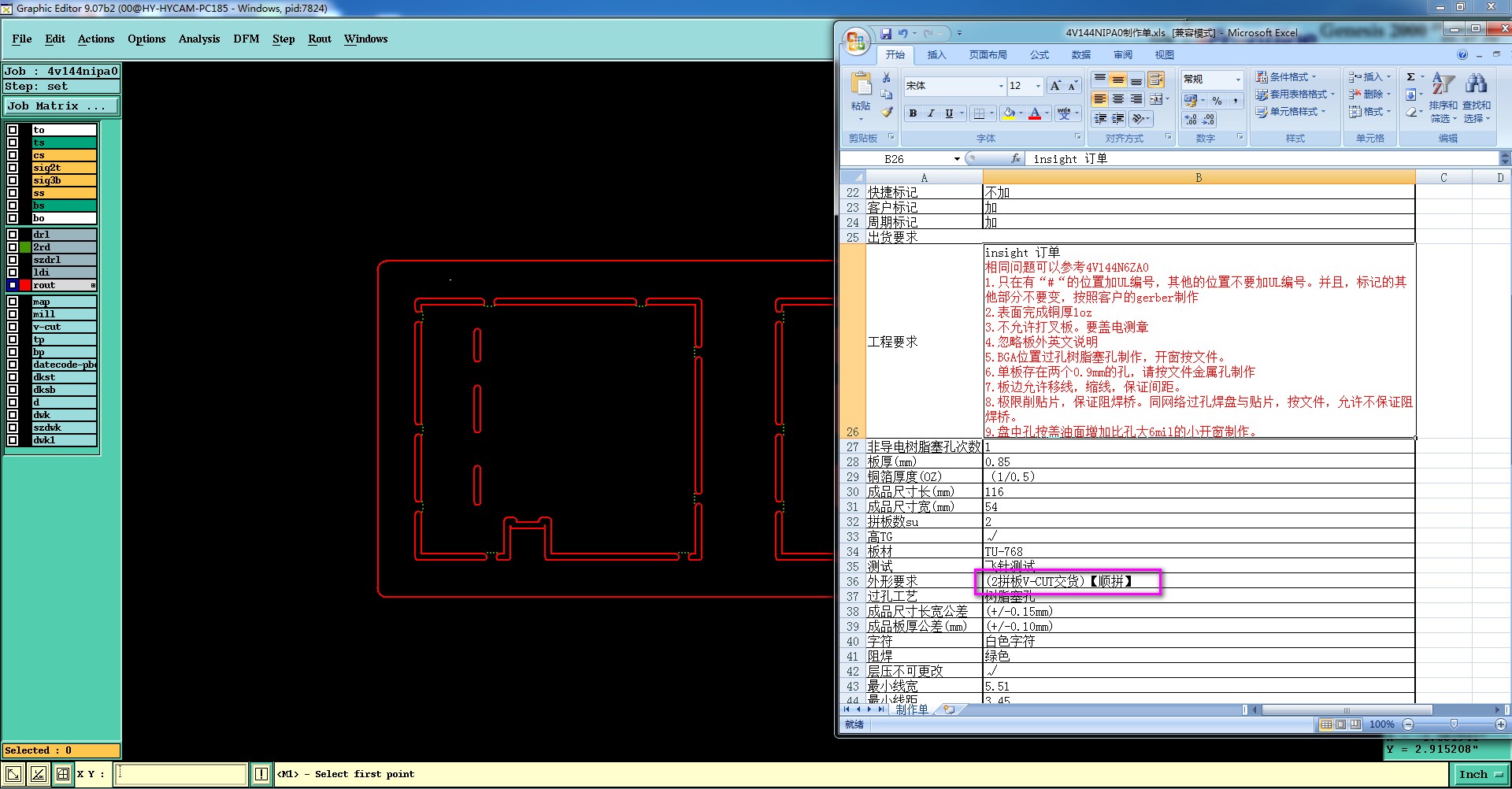Open the 单元格样式 cell styles dropdown

click(x=1290, y=112)
